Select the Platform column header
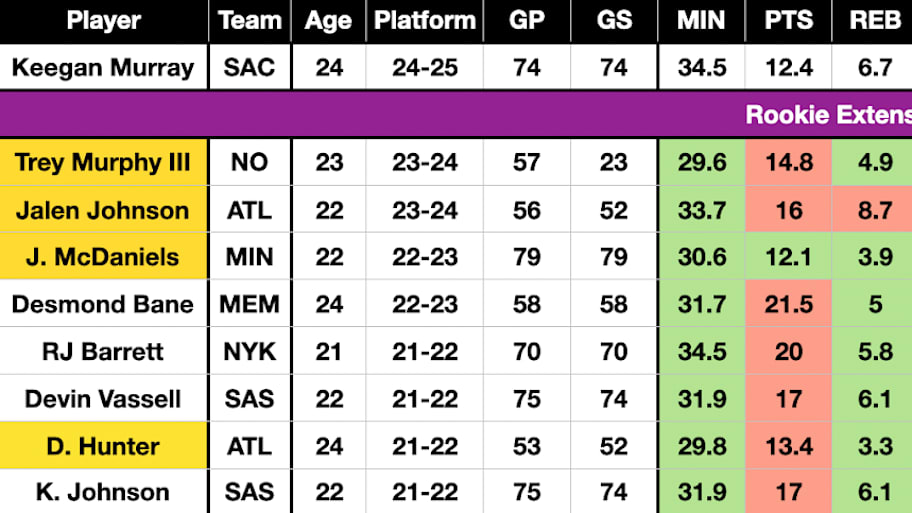The width and height of the screenshot is (912, 513). coord(425,21)
